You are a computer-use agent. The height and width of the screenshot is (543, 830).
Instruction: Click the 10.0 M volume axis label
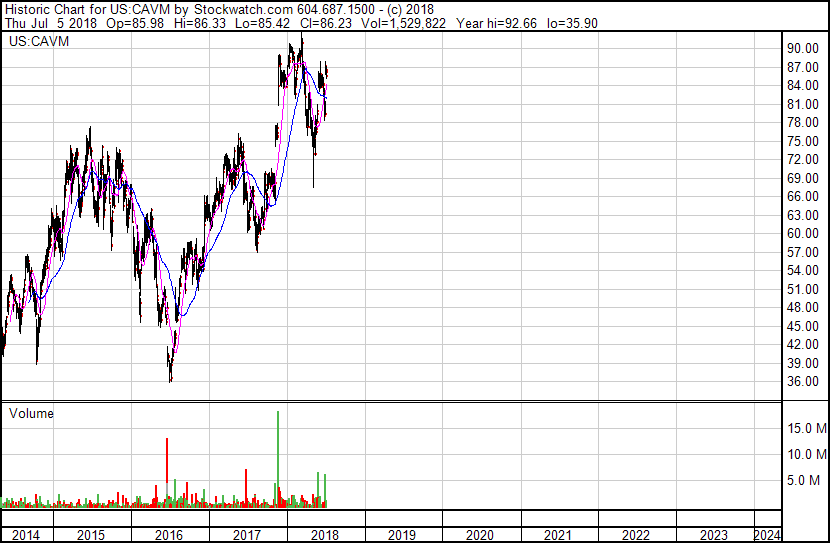[807, 454]
